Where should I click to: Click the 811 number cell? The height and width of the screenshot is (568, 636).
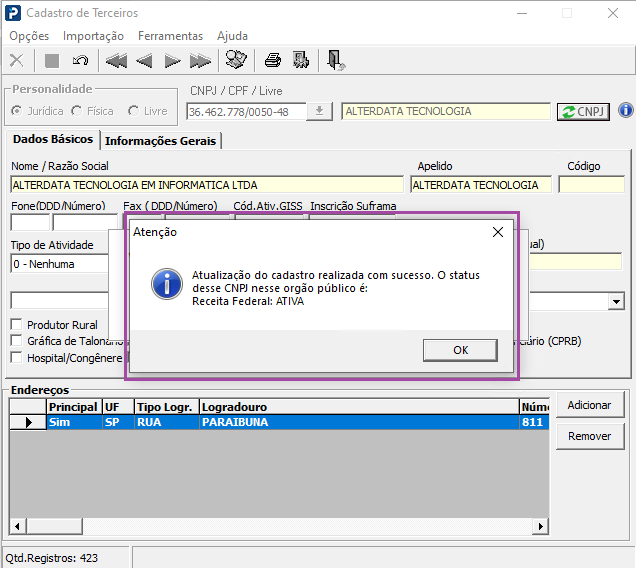pos(534,422)
